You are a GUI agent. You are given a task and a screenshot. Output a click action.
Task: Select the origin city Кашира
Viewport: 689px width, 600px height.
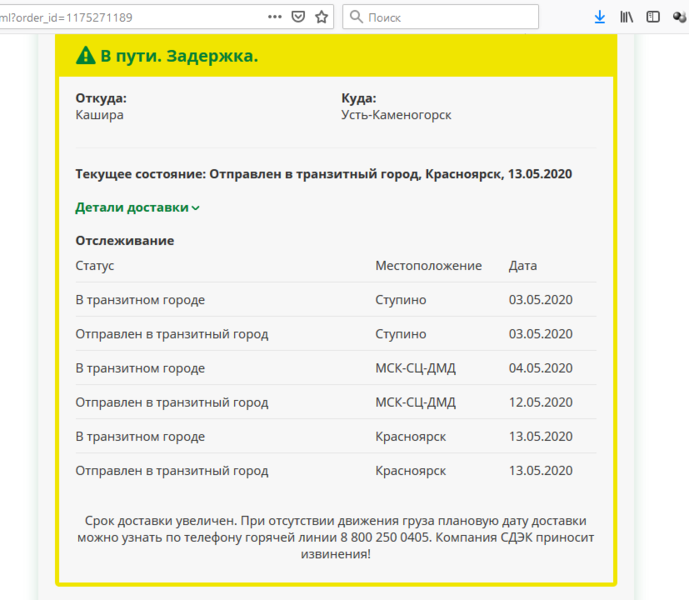[100, 115]
